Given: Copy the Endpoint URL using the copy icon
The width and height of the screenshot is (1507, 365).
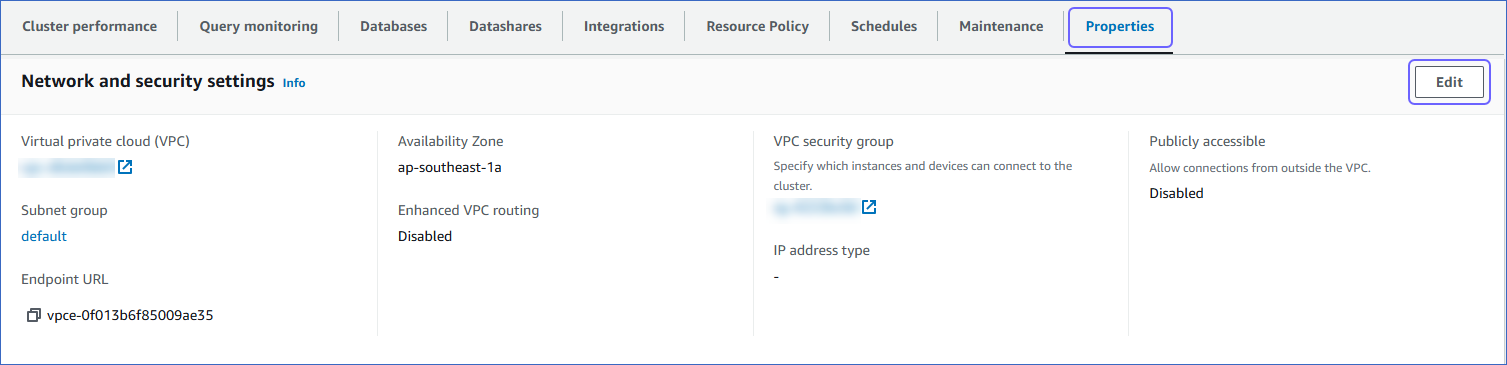Looking at the screenshot, I should pos(34,315).
